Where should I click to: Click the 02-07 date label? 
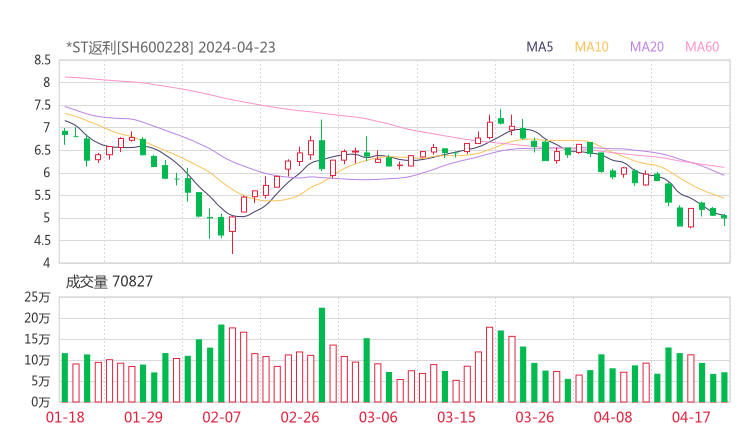tap(221, 417)
